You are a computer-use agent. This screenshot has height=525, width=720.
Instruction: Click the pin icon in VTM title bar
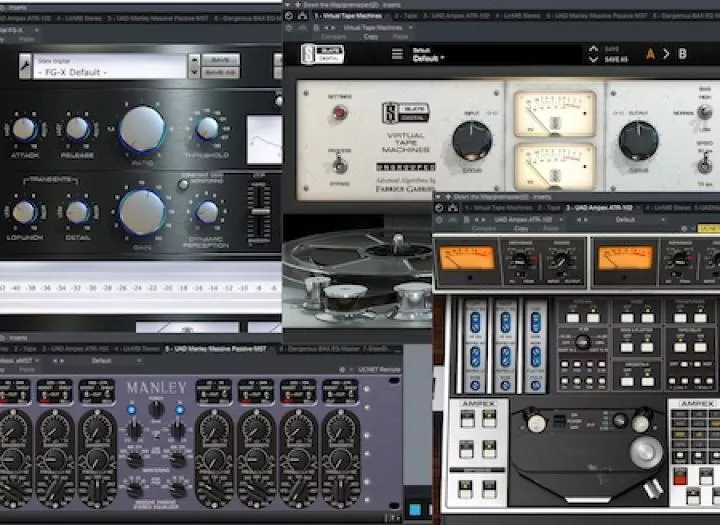click(298, 5)
